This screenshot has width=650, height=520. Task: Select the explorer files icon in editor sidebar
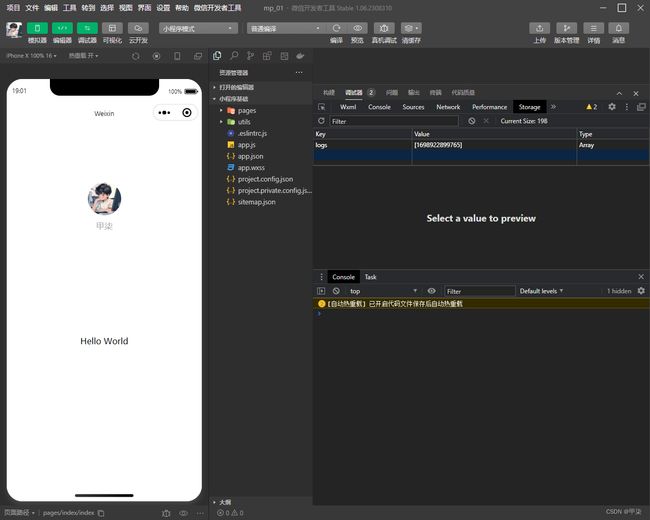(217, 56)
